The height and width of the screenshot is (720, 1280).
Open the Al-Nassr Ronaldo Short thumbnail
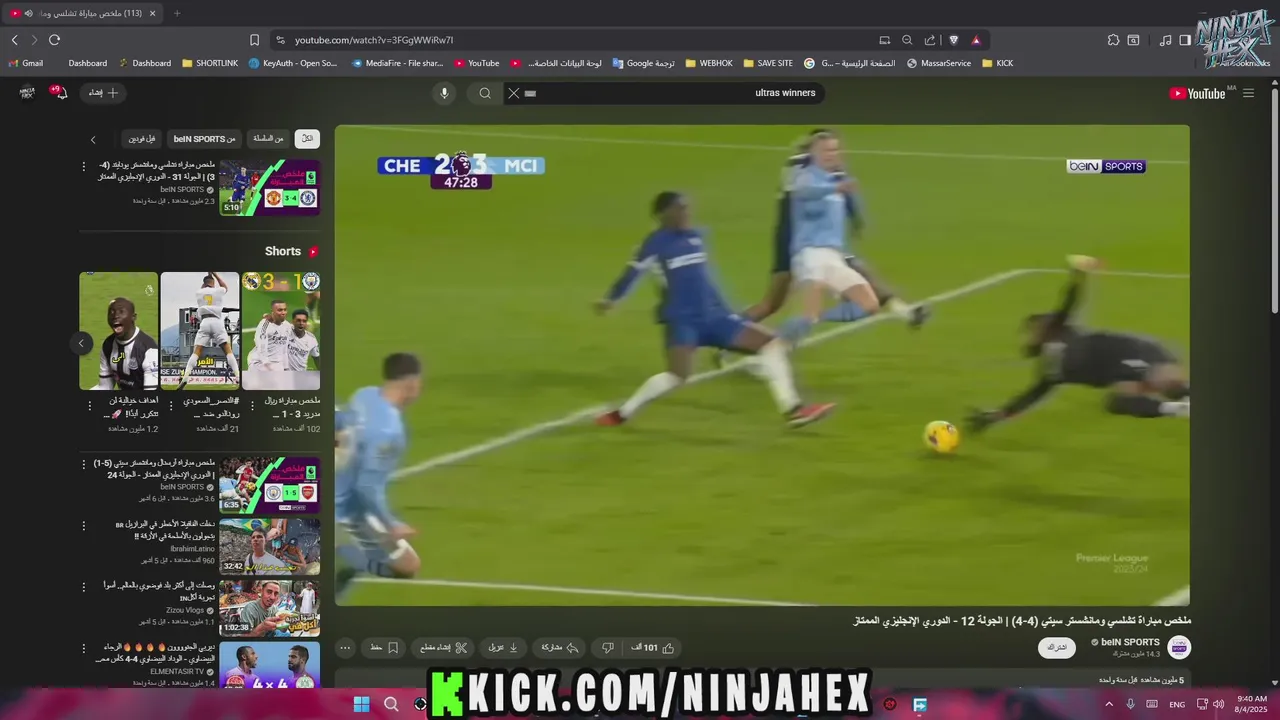click(200, 331)
